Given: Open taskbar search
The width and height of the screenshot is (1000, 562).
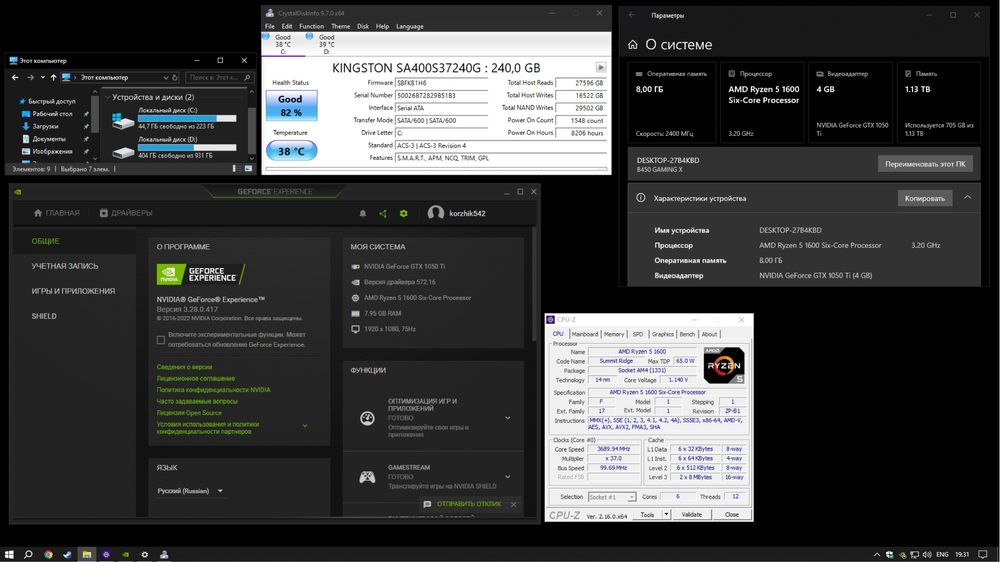Looking at the screenshot, I should [28, 554].
